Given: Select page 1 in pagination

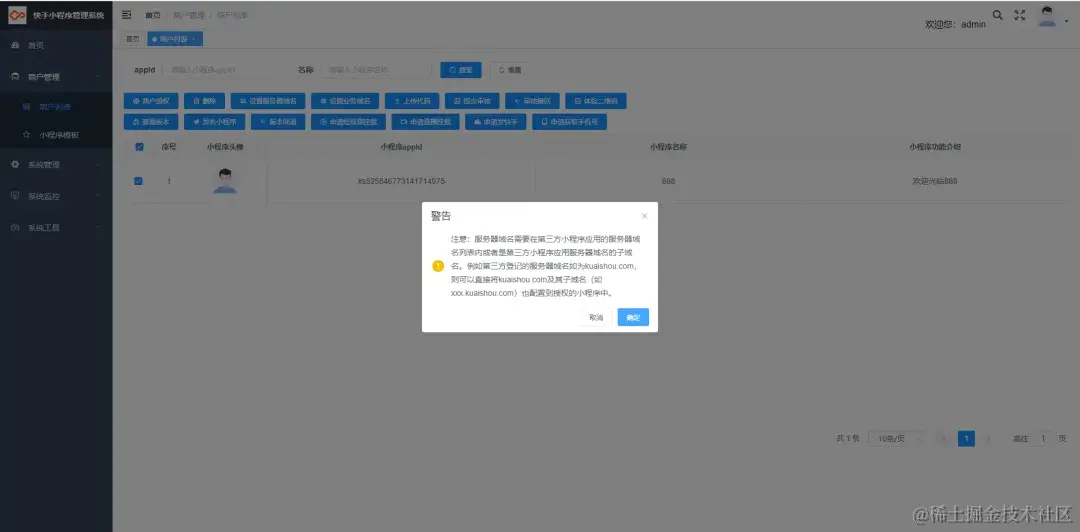Looking at the screenshot, I should click(x=966, y=438).
